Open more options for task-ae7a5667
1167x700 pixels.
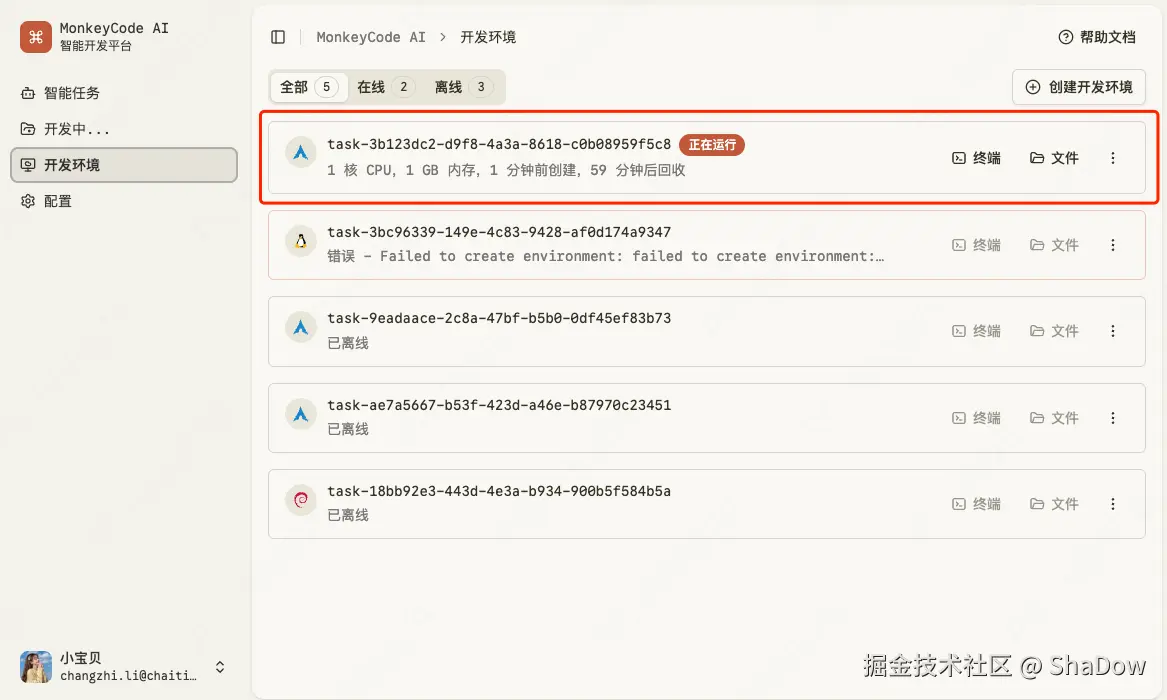1113,418
